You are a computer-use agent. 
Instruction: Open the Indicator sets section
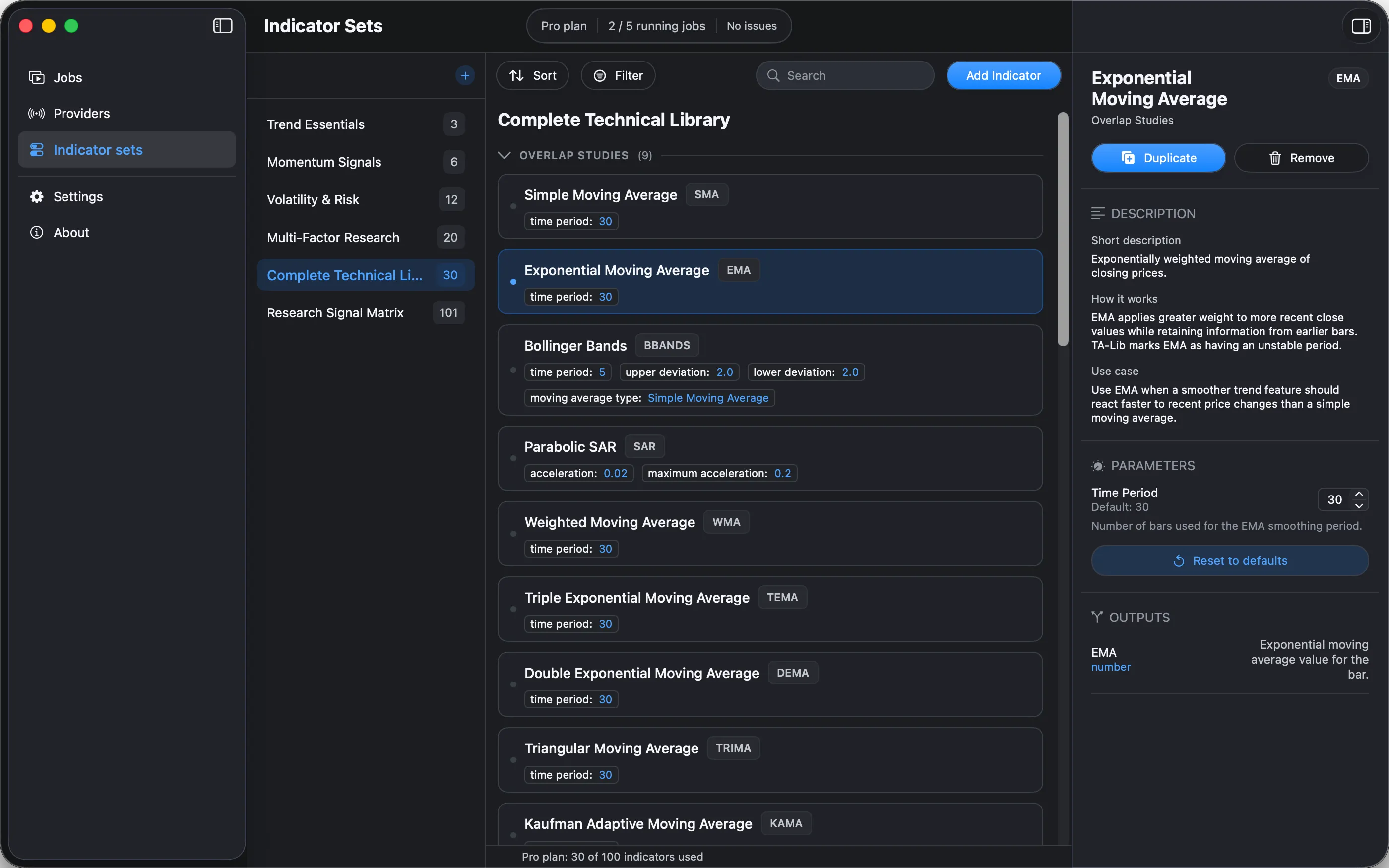tap(127, 149)
